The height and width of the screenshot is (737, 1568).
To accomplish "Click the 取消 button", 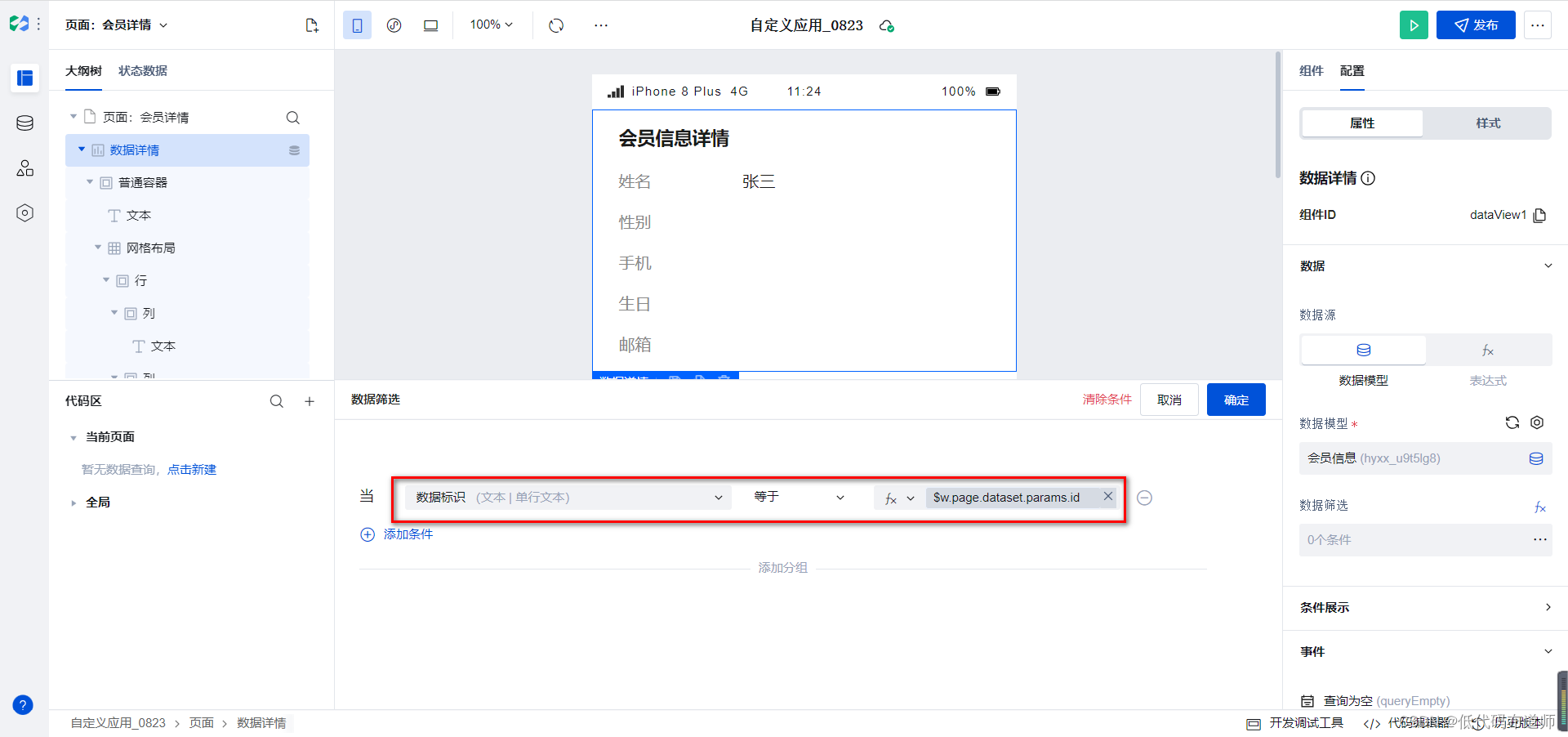I will pos(1169,400).
